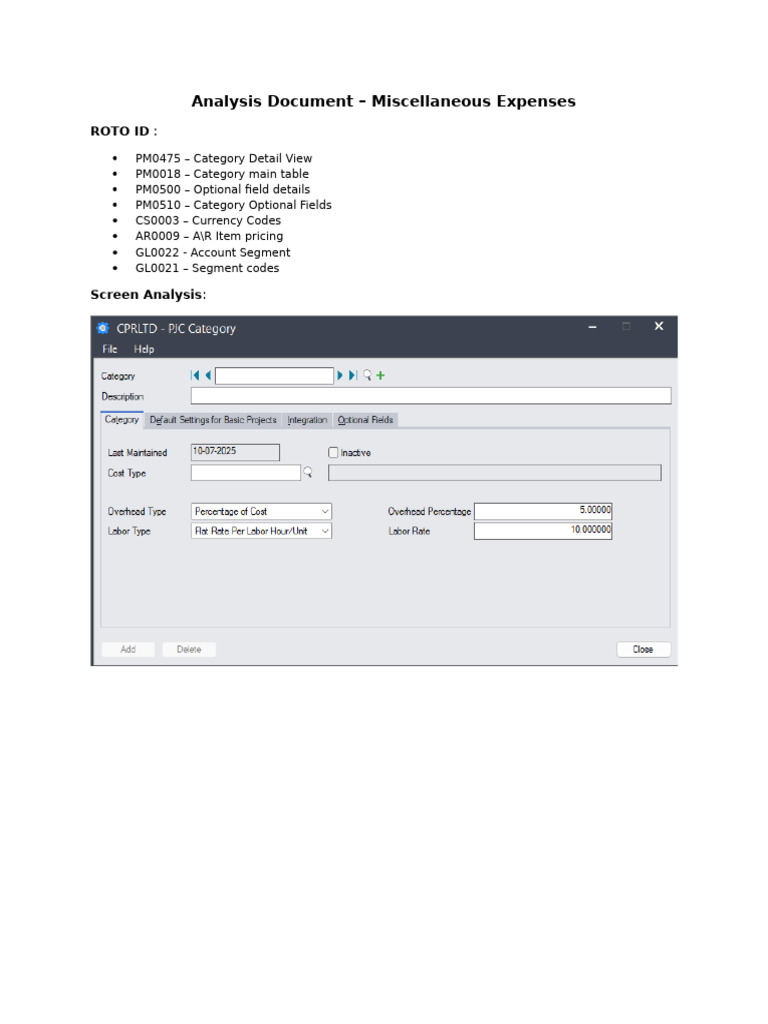The width and height of the screenshot is (768, 1024).
Task: Click the text 'PM0018 – Category main table'
Action: pyautogui.click(x=222, y=174)
